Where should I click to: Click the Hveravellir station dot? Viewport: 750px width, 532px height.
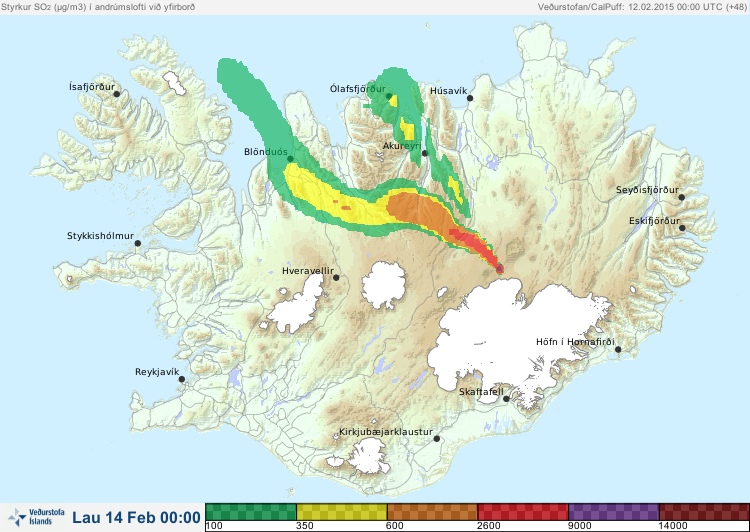tap(336, 277)
